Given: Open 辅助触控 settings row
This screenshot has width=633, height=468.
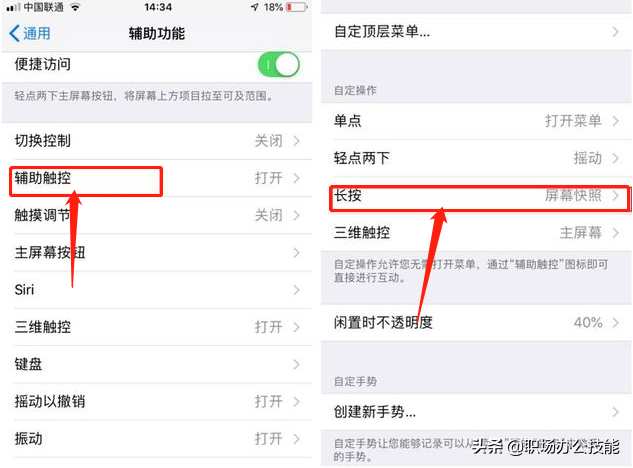Looking at the screenshot, I should [x=157, y=178].
